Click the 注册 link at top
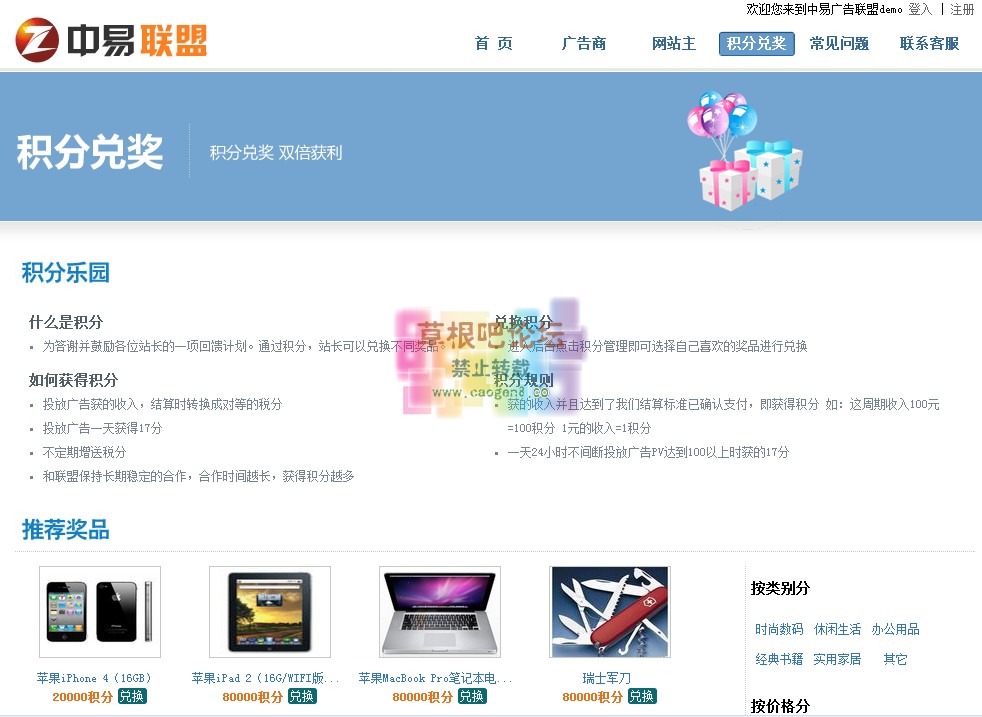The height and width of the screenshot is (717, 982). [x=962, y=9]
